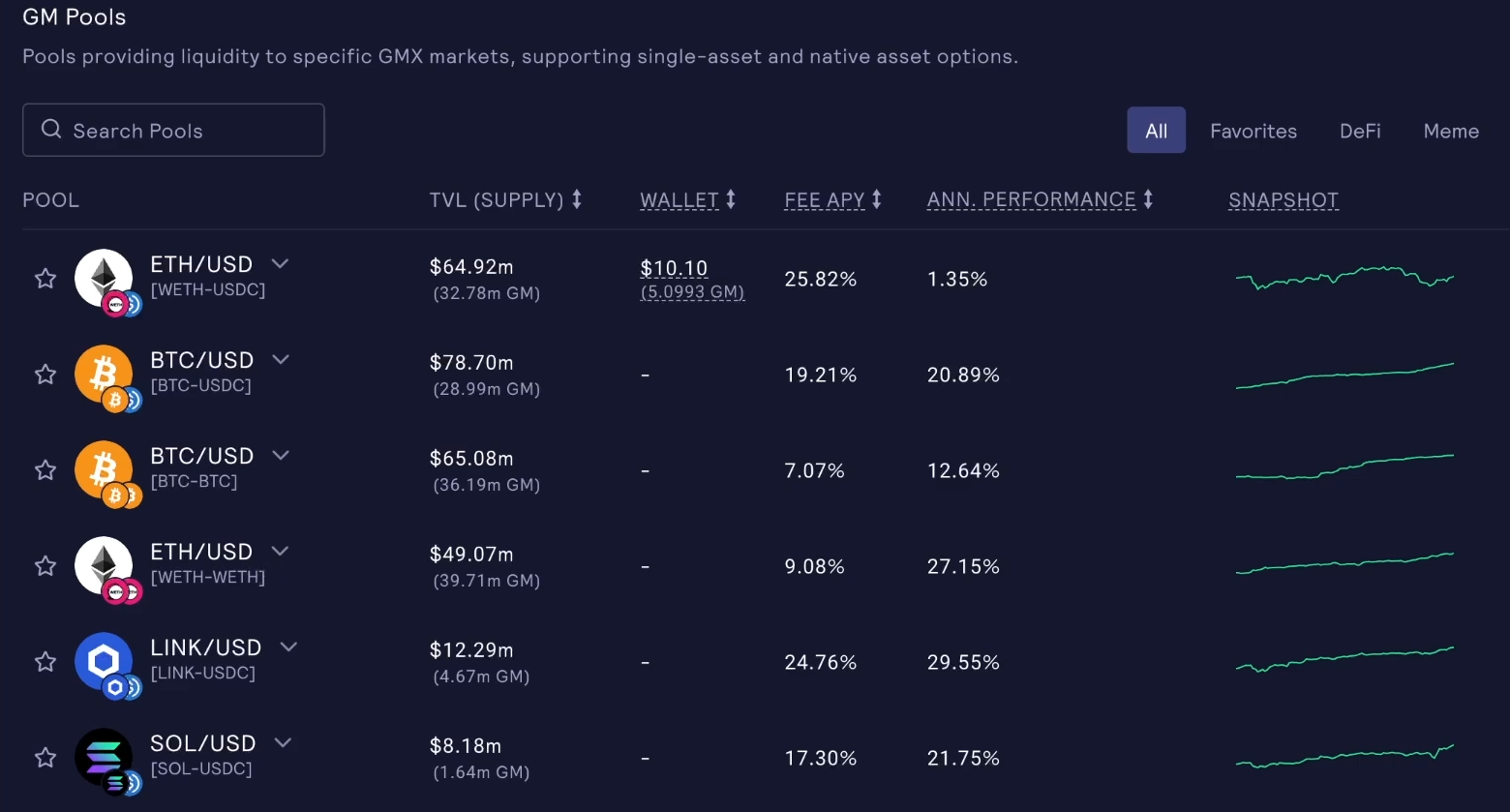Sort pools by Ann. Performance arrows
1510x812 pixels.
click(x=1148, y=199)
